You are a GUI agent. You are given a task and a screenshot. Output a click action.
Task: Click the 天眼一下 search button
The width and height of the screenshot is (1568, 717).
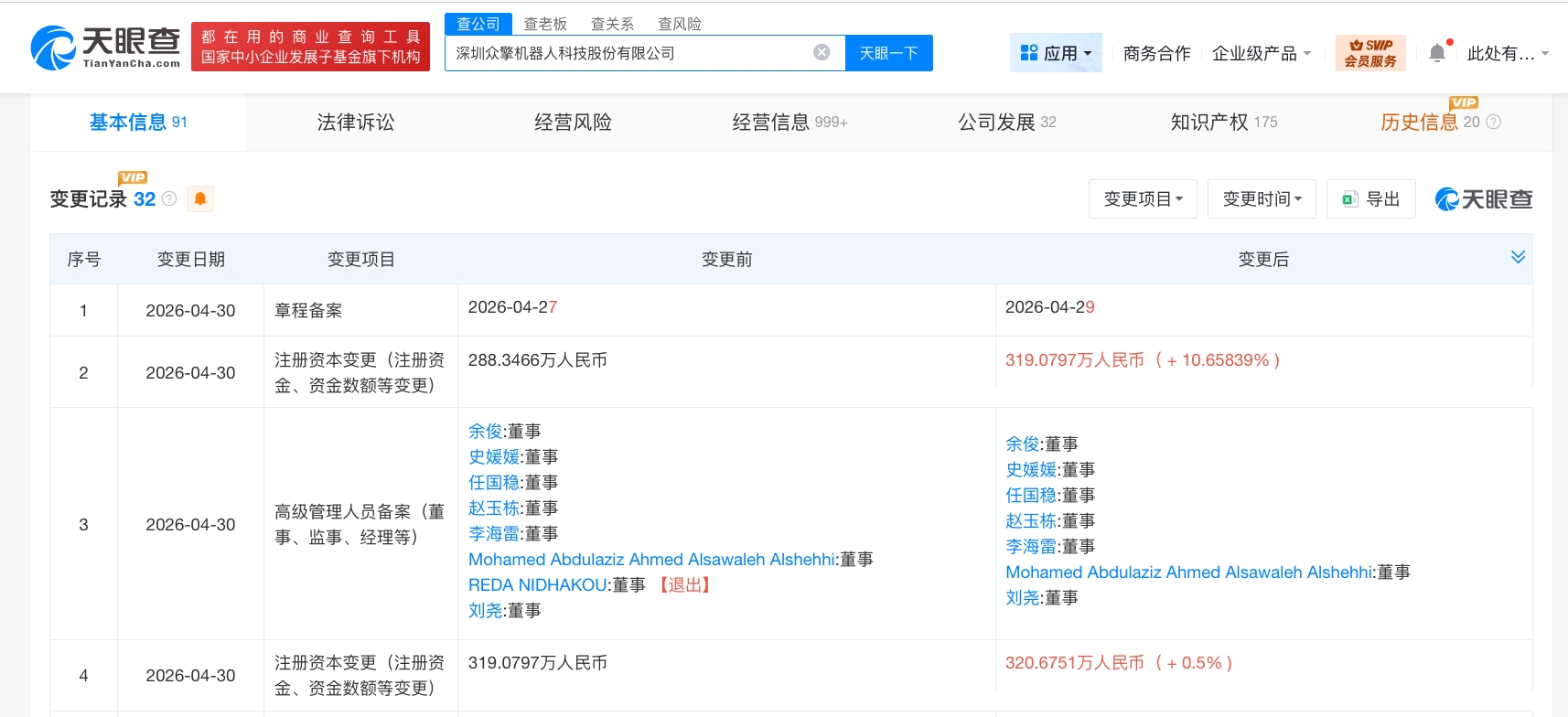coord(888,53)
